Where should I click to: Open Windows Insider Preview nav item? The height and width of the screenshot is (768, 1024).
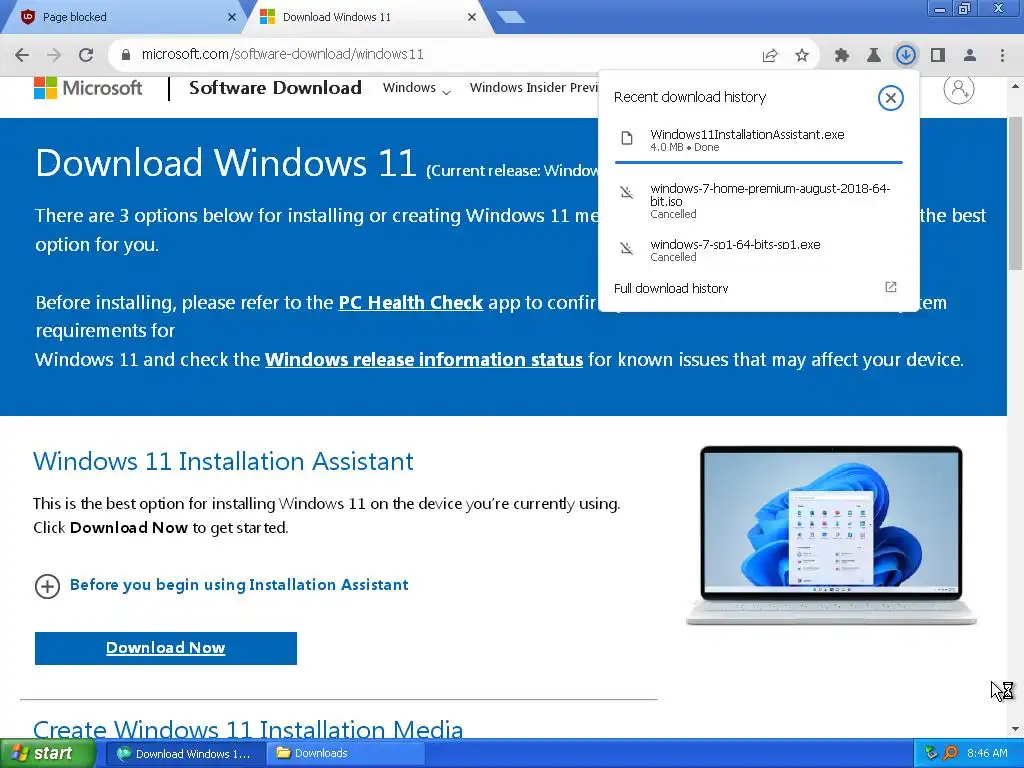click(534, 88)
